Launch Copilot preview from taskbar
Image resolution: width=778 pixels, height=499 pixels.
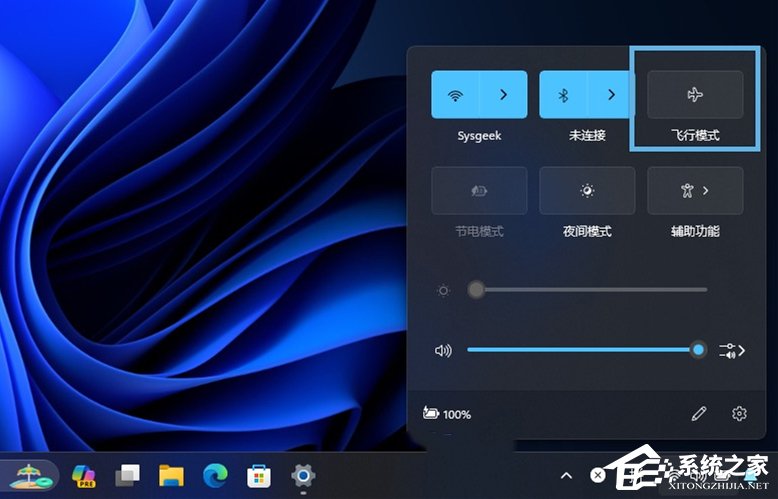[x=84, y=476]
